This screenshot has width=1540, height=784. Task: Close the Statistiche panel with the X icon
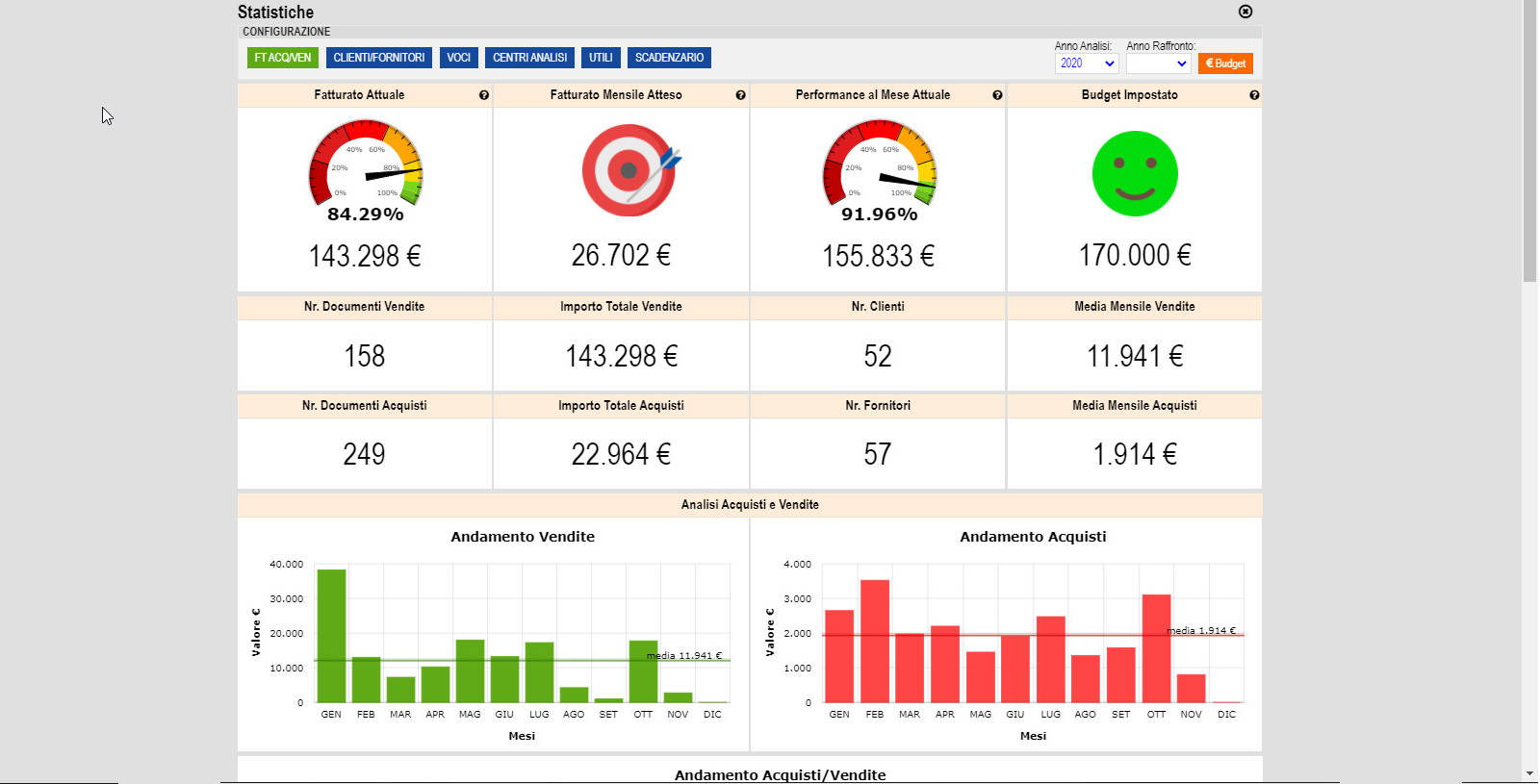click(x=1245, y=12)
